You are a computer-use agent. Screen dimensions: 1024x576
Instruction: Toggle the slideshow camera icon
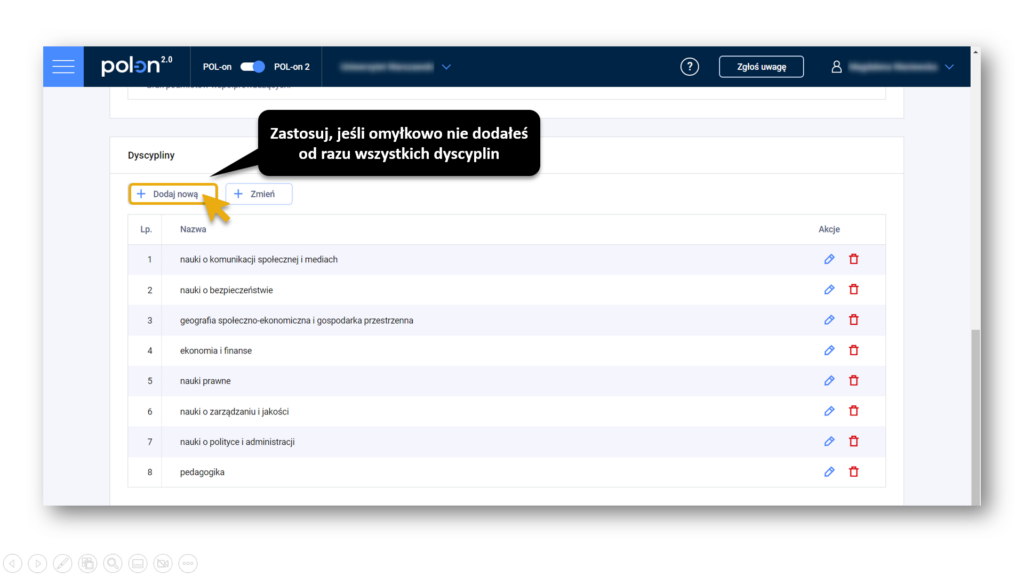pyautogui.click(x=163, y=563)
